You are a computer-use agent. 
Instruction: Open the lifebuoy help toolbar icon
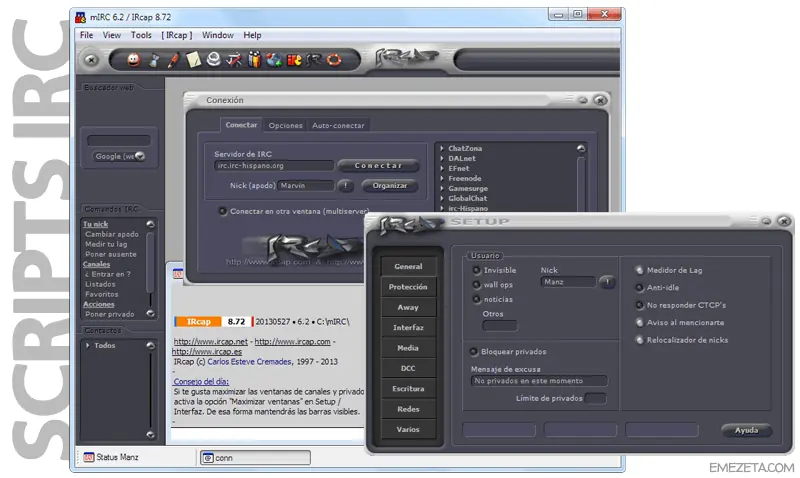pos(334,60)
